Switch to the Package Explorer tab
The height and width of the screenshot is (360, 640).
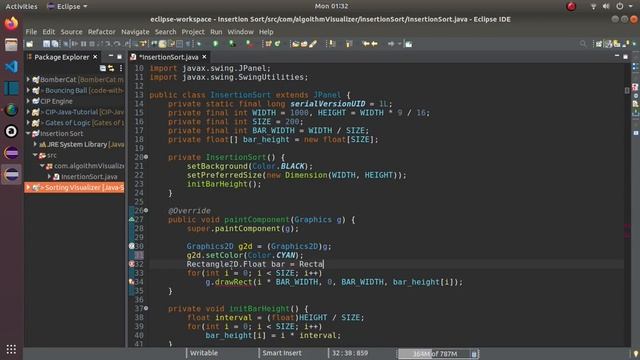point(62,57)
